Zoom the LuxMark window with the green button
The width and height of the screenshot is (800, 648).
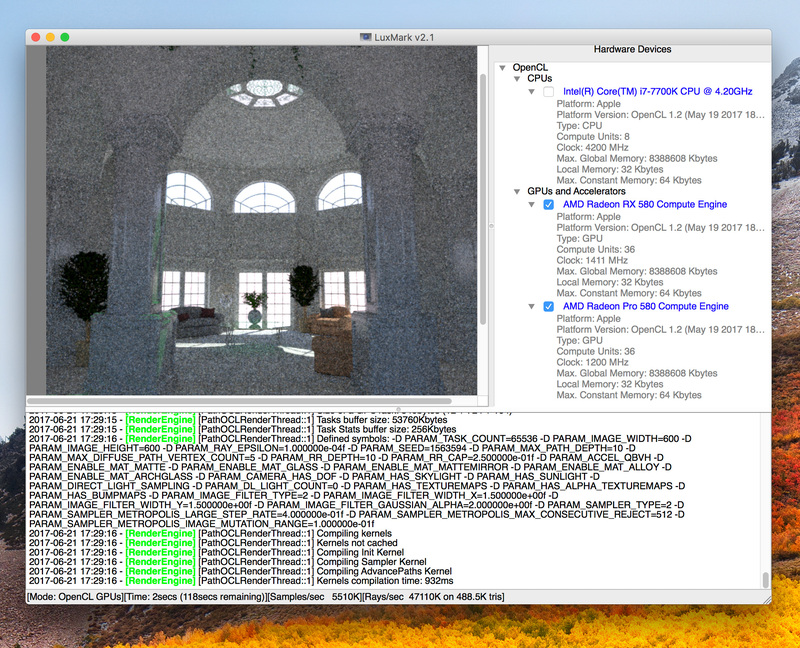click(65, 37)
